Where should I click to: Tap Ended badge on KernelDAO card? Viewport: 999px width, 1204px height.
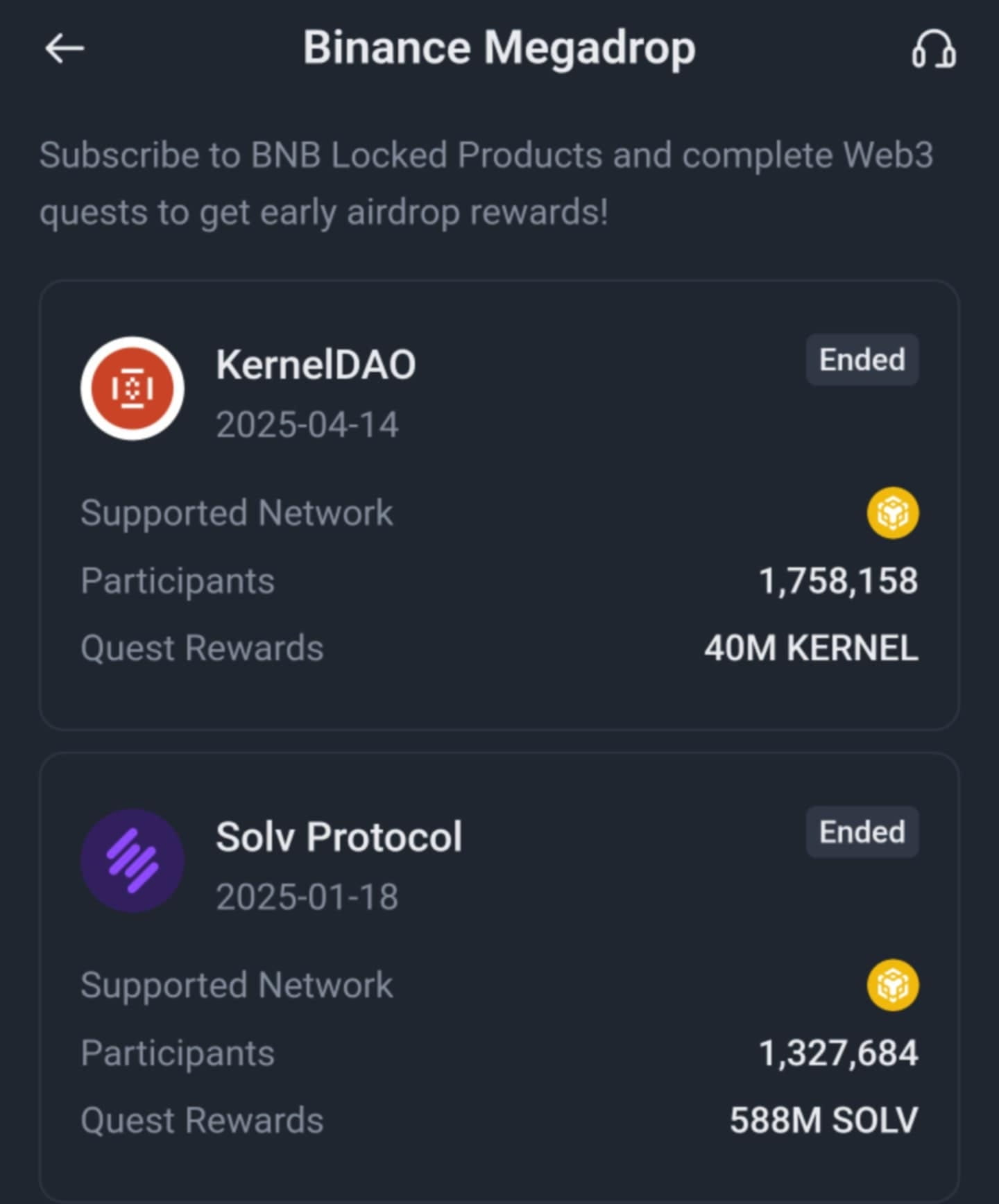click(862, 360)
